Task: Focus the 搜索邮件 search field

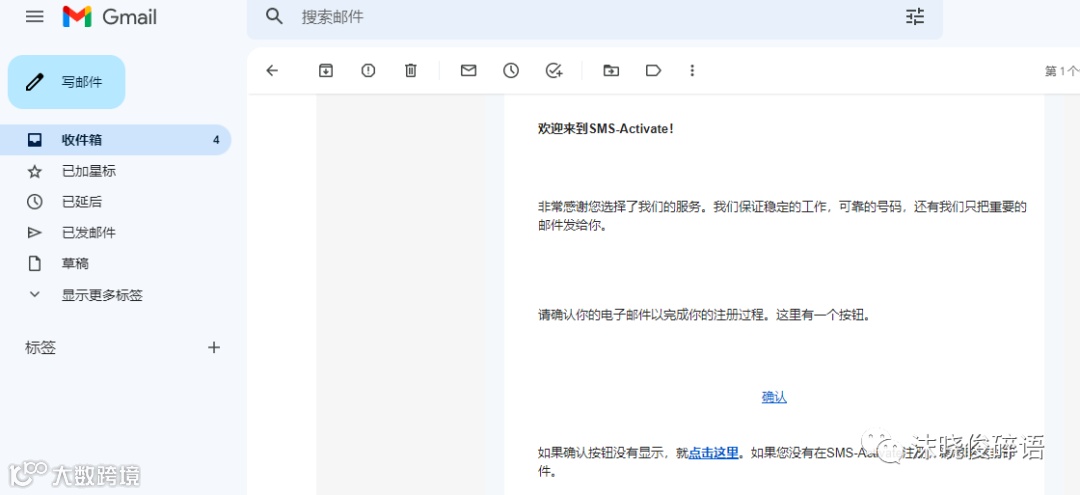Action: pyautogui.click(x=594, y=17)
